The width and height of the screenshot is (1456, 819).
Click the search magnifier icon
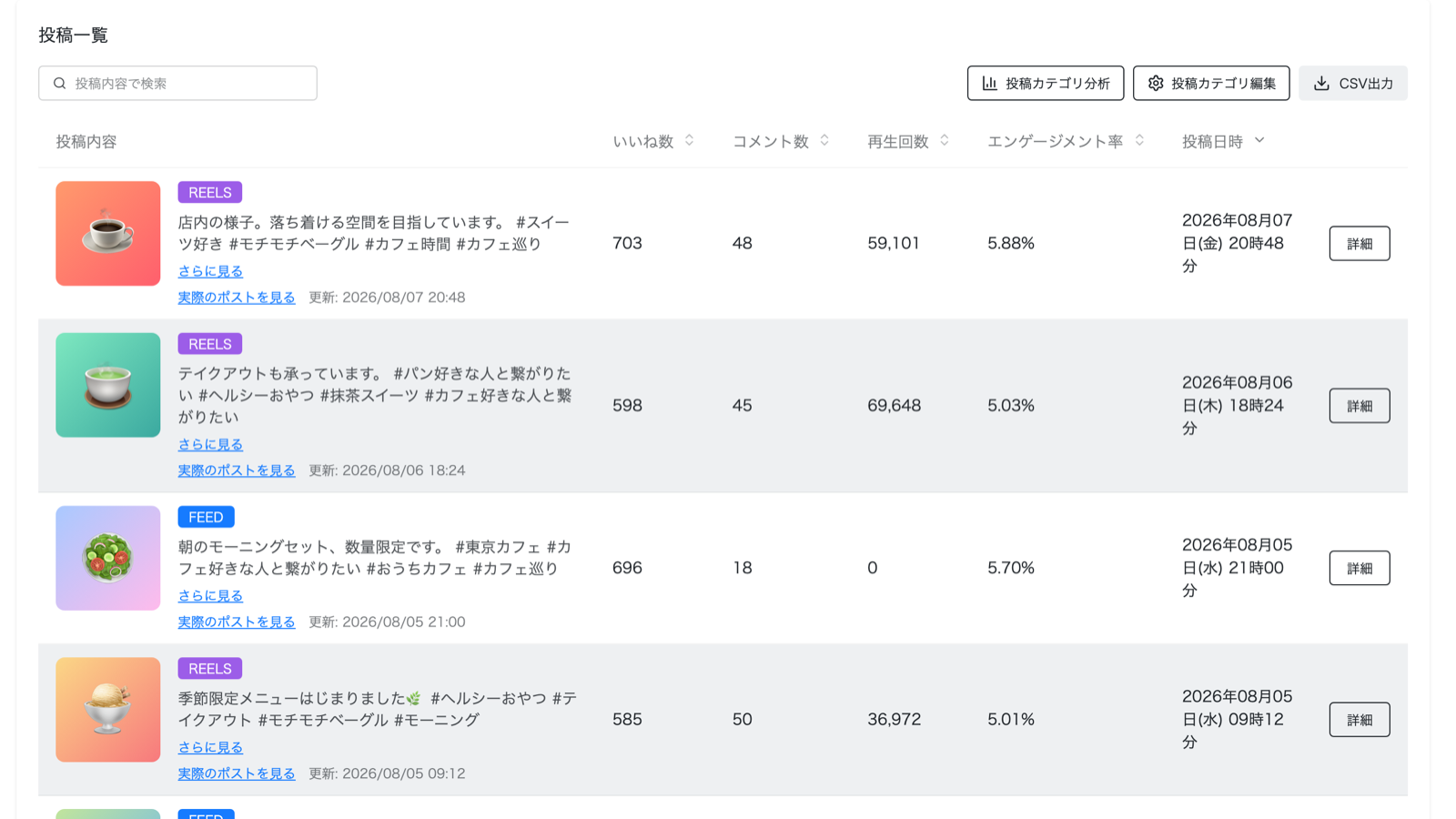(60, 84)
